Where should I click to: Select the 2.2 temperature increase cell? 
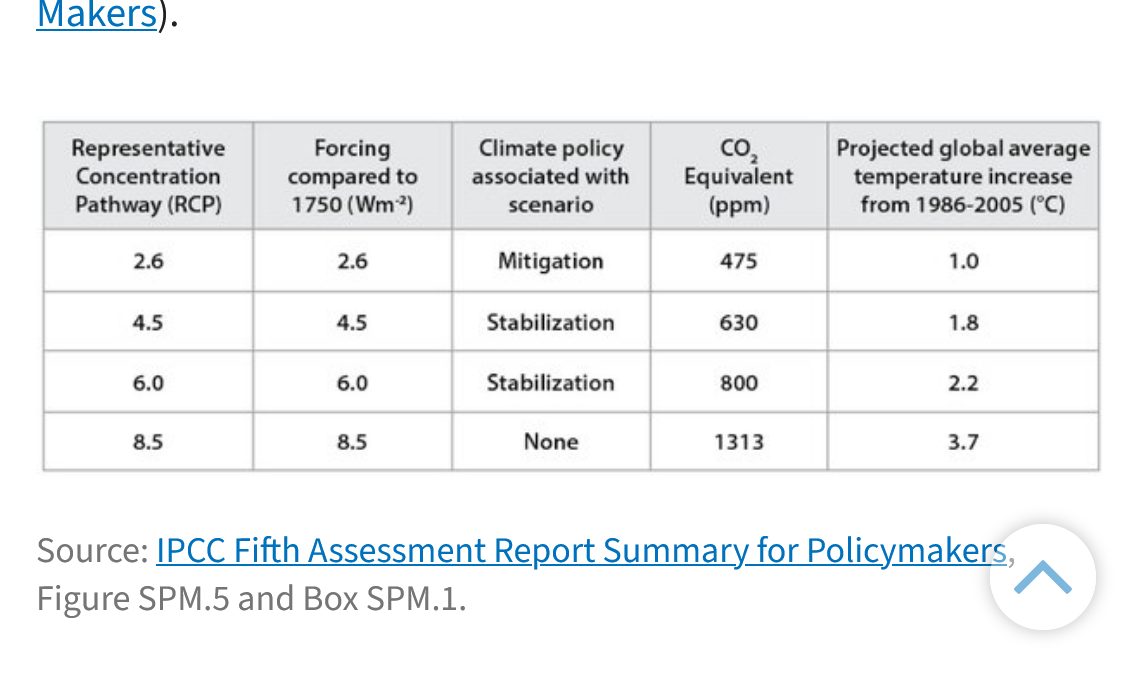pos(962,382)
